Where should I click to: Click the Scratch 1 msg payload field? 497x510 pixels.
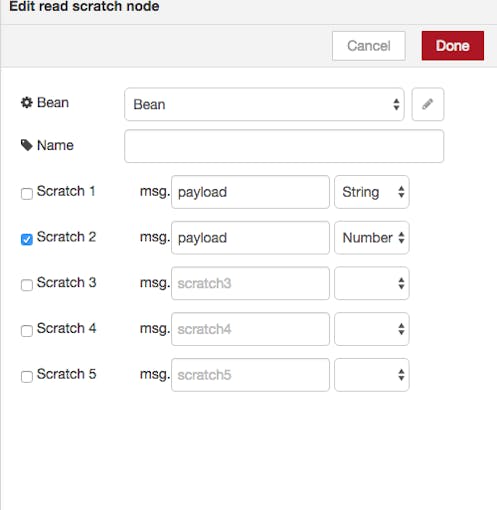tap(250, 192)
